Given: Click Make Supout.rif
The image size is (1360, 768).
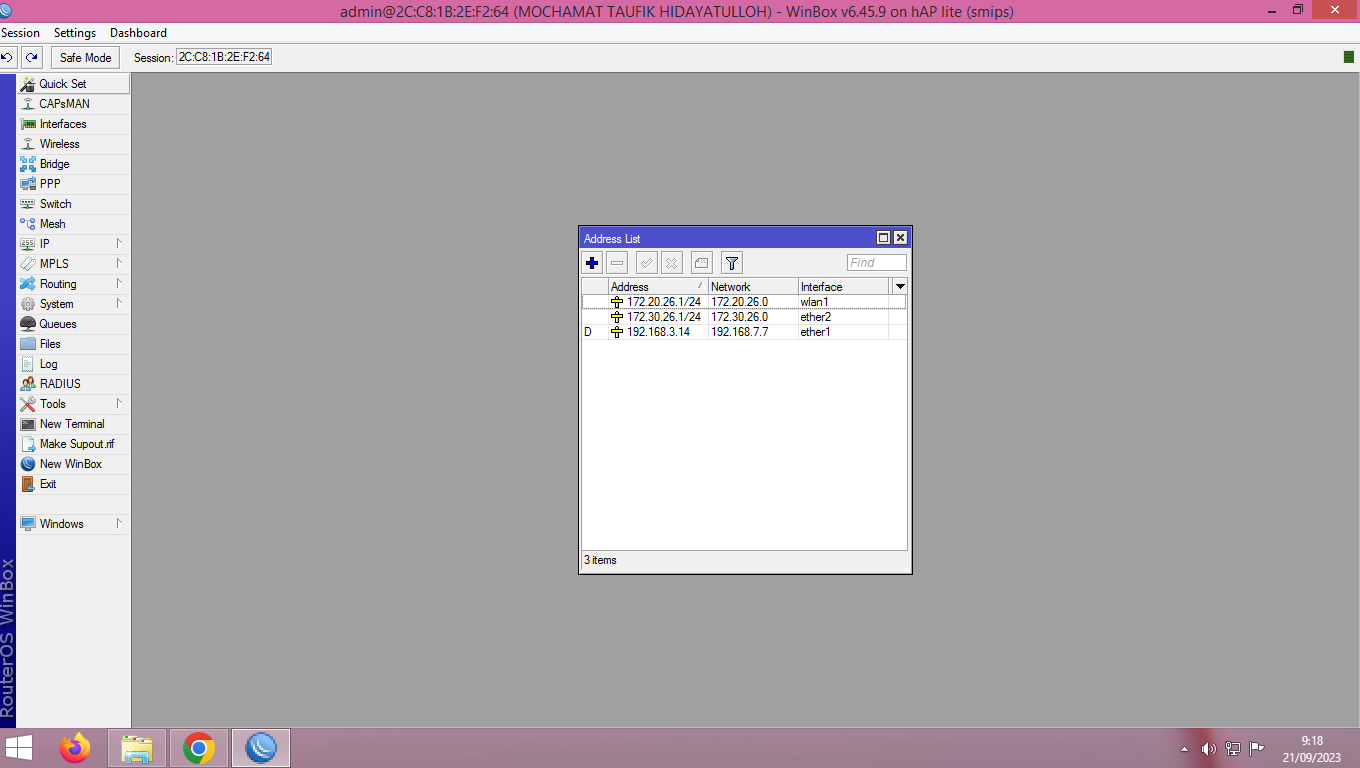Looking at the screenshot, I should (x=73, y=444).
